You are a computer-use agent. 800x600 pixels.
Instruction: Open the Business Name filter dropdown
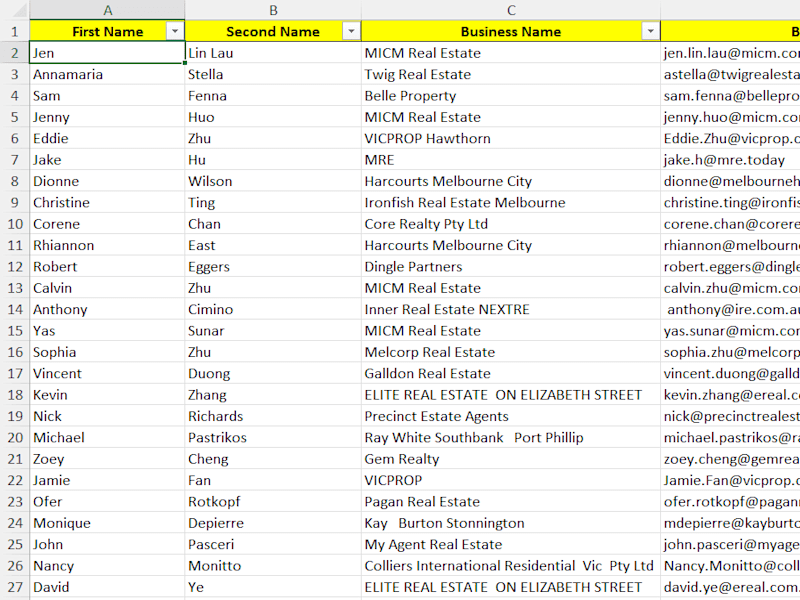[650, 31]
